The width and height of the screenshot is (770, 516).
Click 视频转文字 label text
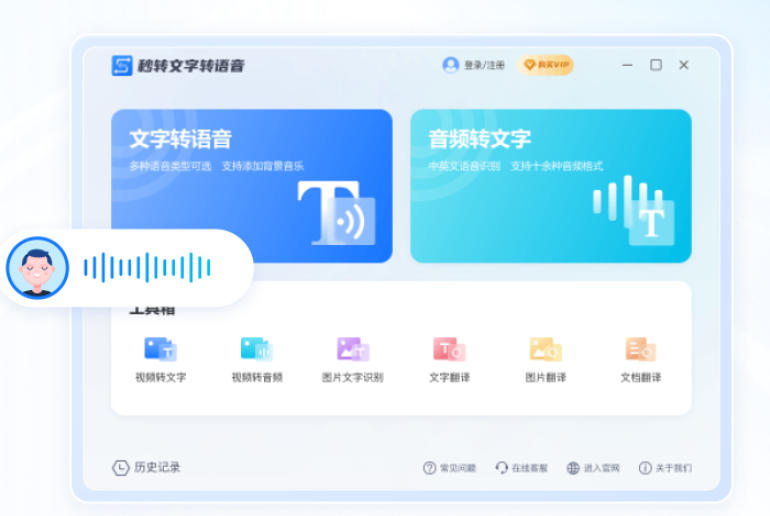(161, 377)
